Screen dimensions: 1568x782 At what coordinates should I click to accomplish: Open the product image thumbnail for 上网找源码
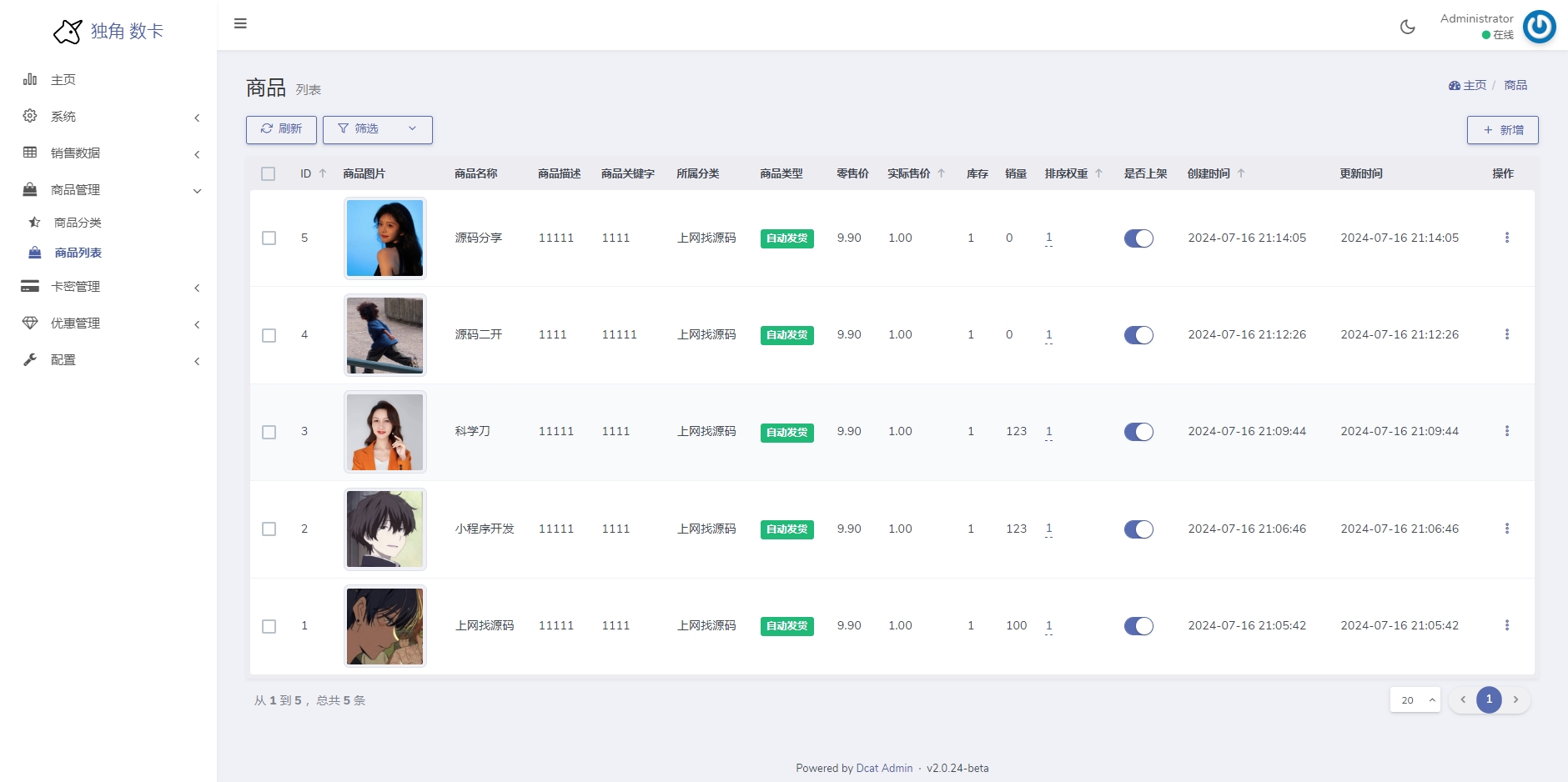point(384,626)
